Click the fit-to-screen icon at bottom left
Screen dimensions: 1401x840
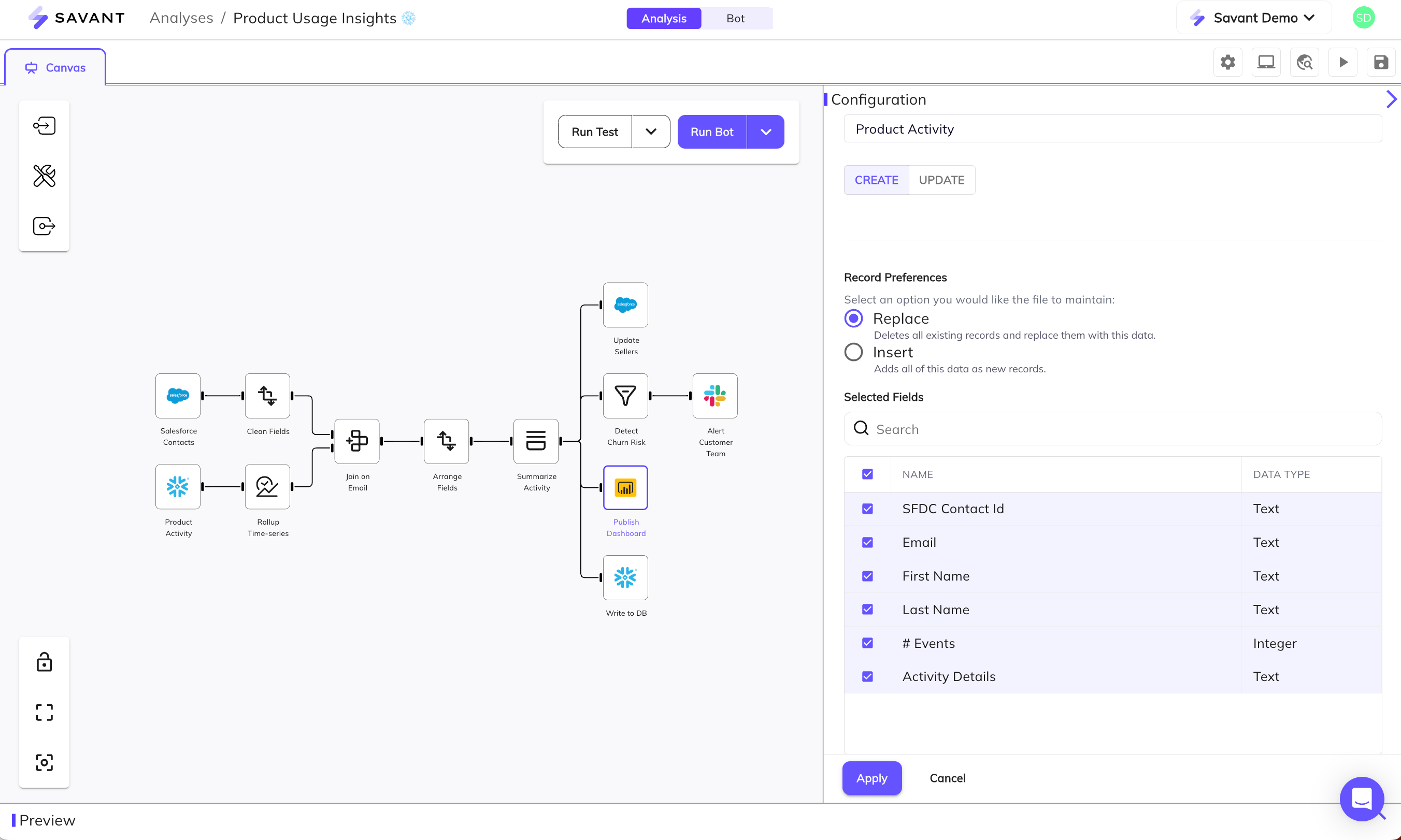pos(44,712)
